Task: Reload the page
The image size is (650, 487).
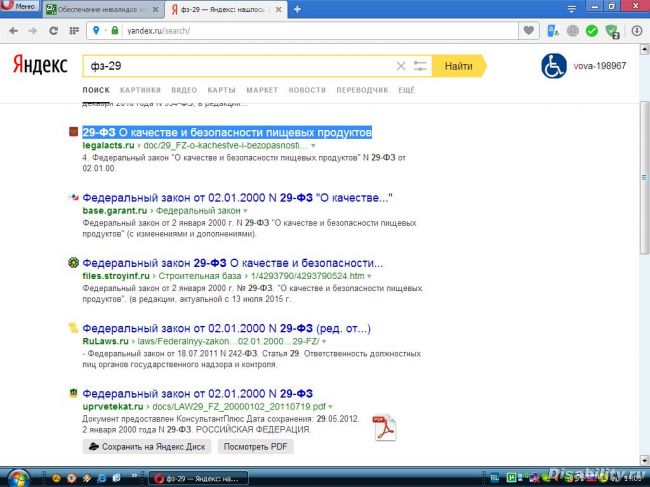Action: click(53, 31)
